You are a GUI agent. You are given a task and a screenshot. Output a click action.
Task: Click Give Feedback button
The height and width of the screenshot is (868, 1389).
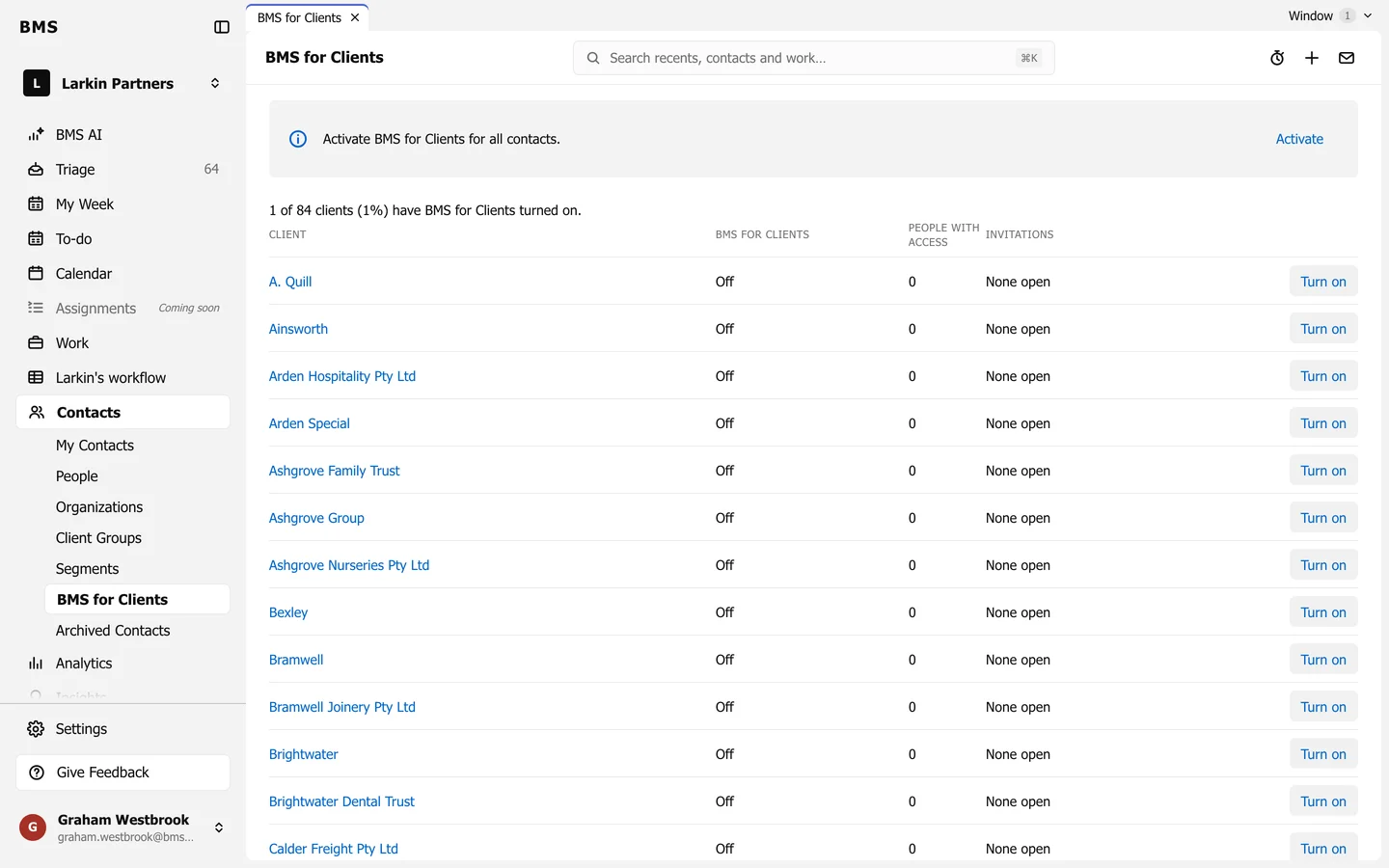point(123,772)
